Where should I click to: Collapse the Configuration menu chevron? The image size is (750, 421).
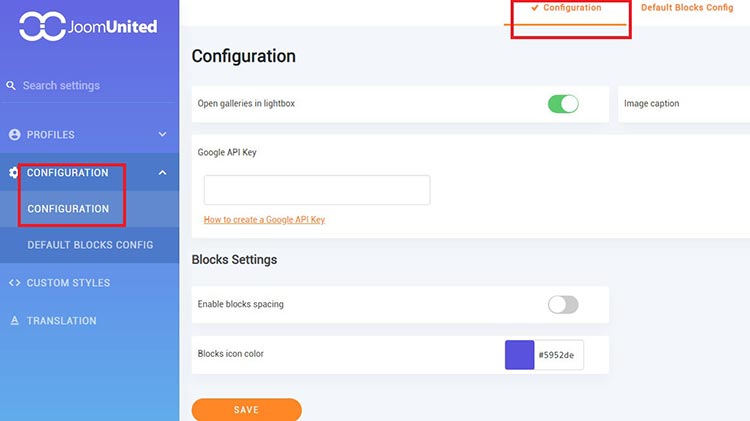162,173
